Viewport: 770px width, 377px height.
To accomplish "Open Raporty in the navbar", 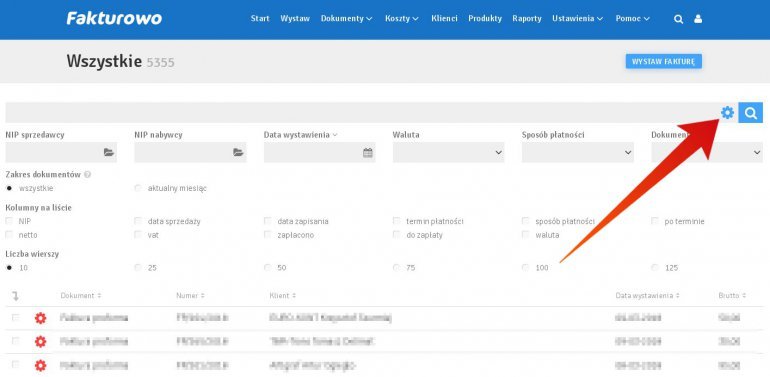I will pos(527,19).
